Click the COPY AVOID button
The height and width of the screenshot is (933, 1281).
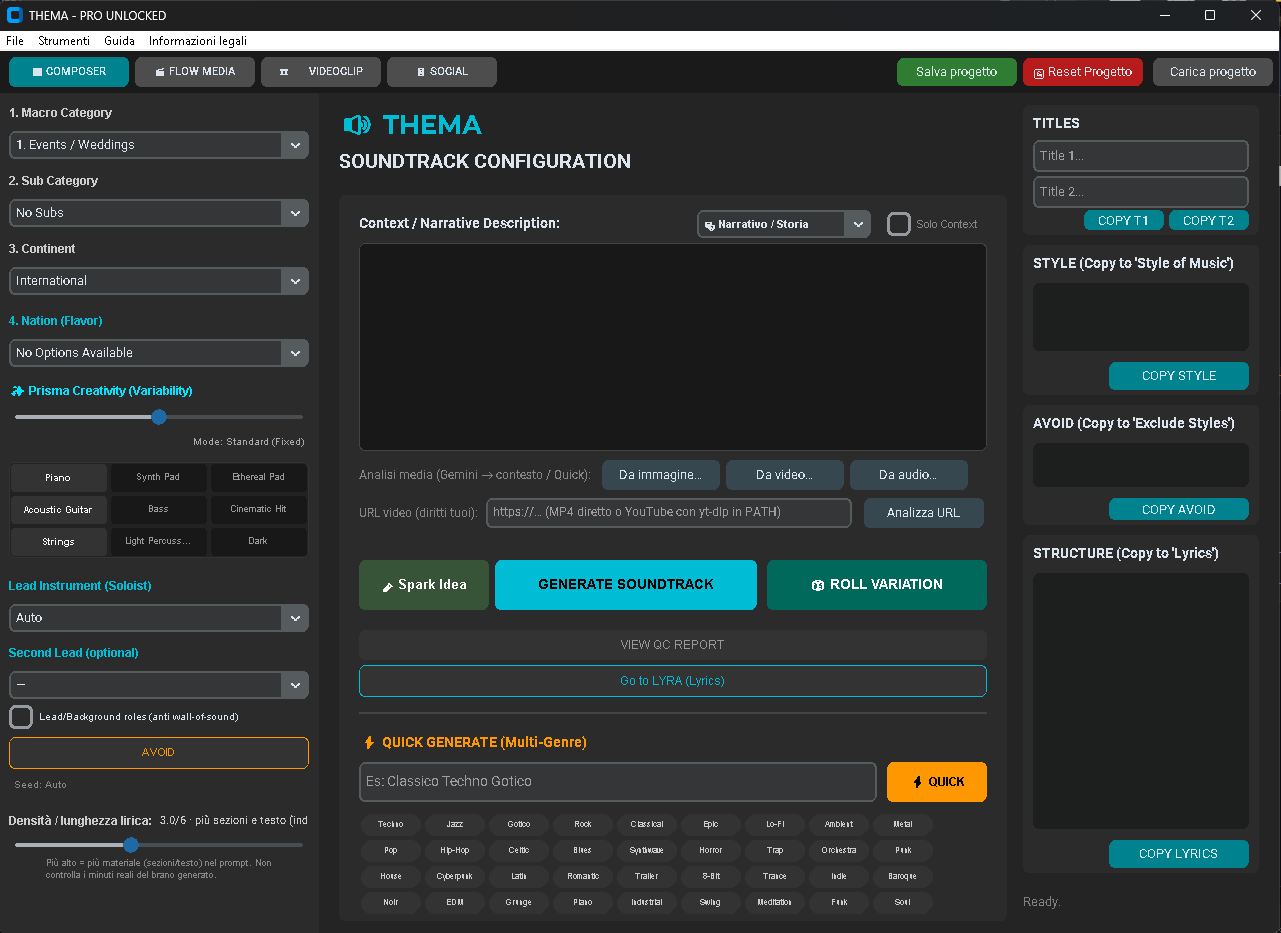pyautogui.click(x=1179, y=510)
